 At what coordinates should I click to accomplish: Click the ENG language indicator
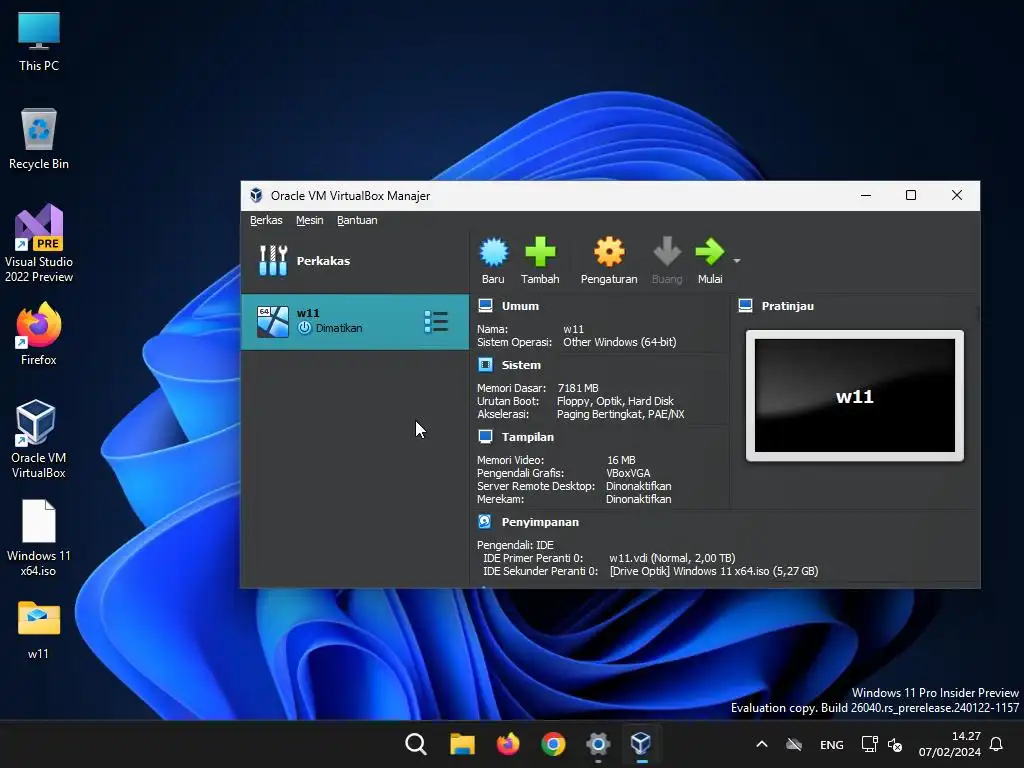click(x=831, y=744)
